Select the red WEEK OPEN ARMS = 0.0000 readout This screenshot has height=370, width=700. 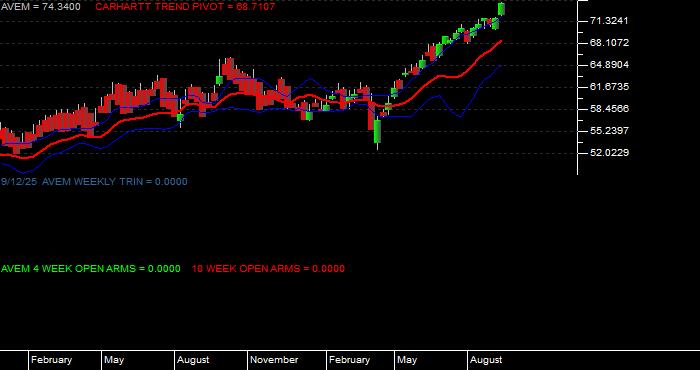[268, 269]
